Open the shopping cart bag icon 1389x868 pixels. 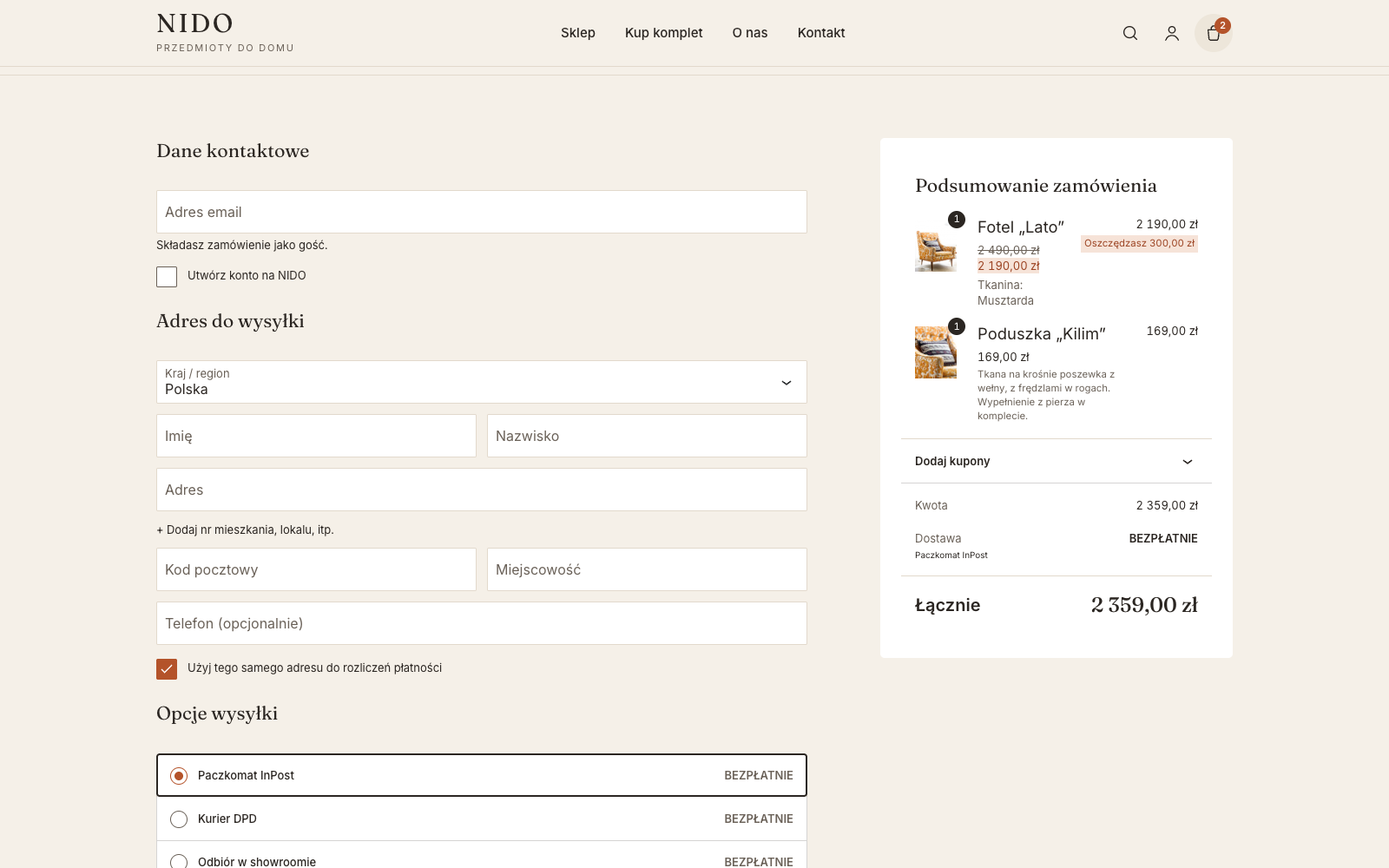(x=1213, y=33)
